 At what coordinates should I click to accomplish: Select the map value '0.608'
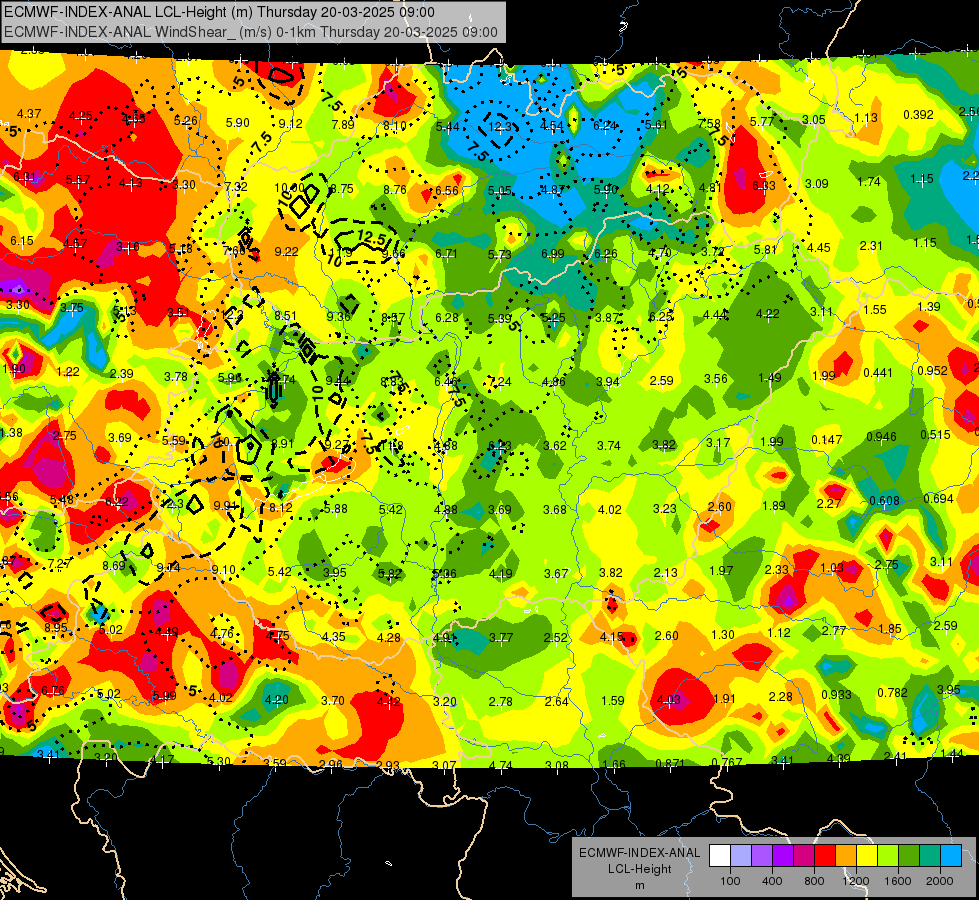point(885,501)
